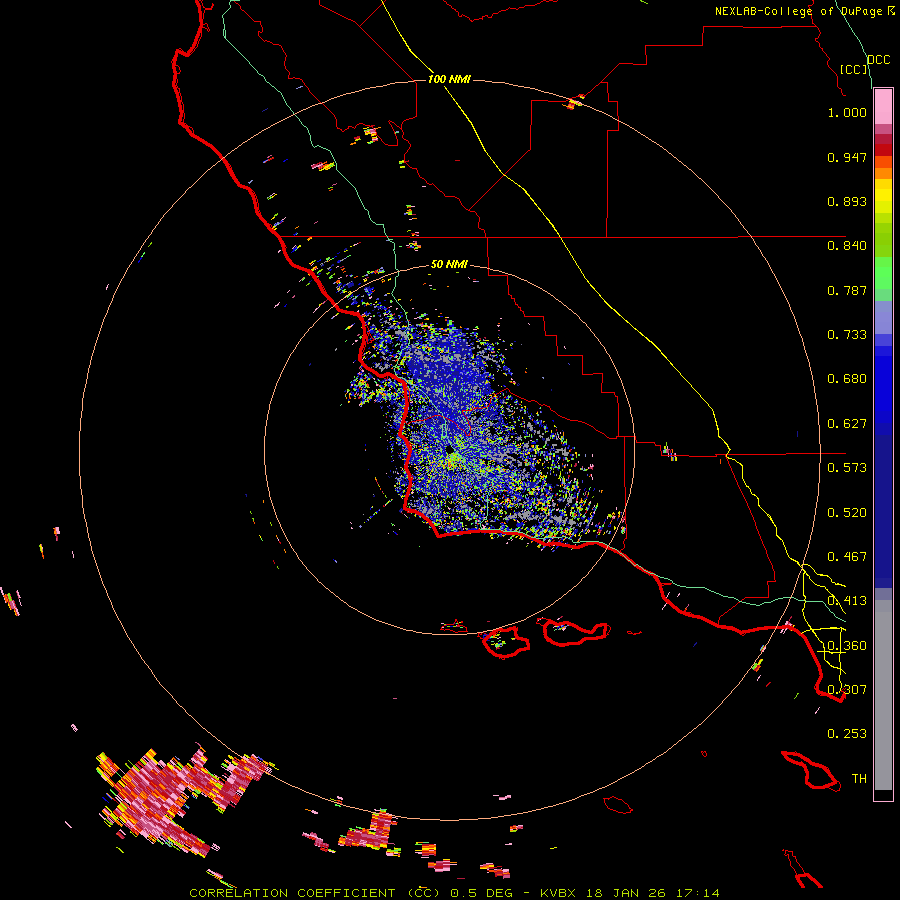Click the 100 NMI range ring label
This screenshot has width=900, height=900.
point(449,79)
